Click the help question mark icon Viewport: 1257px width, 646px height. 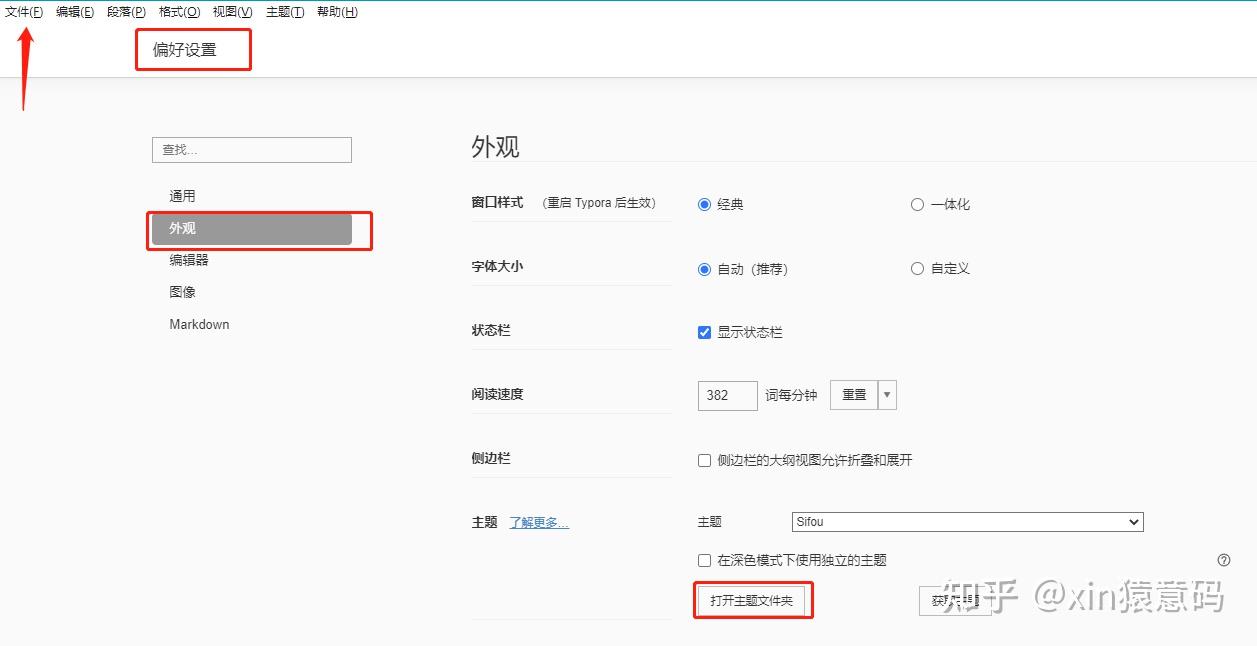(1224, 560)
